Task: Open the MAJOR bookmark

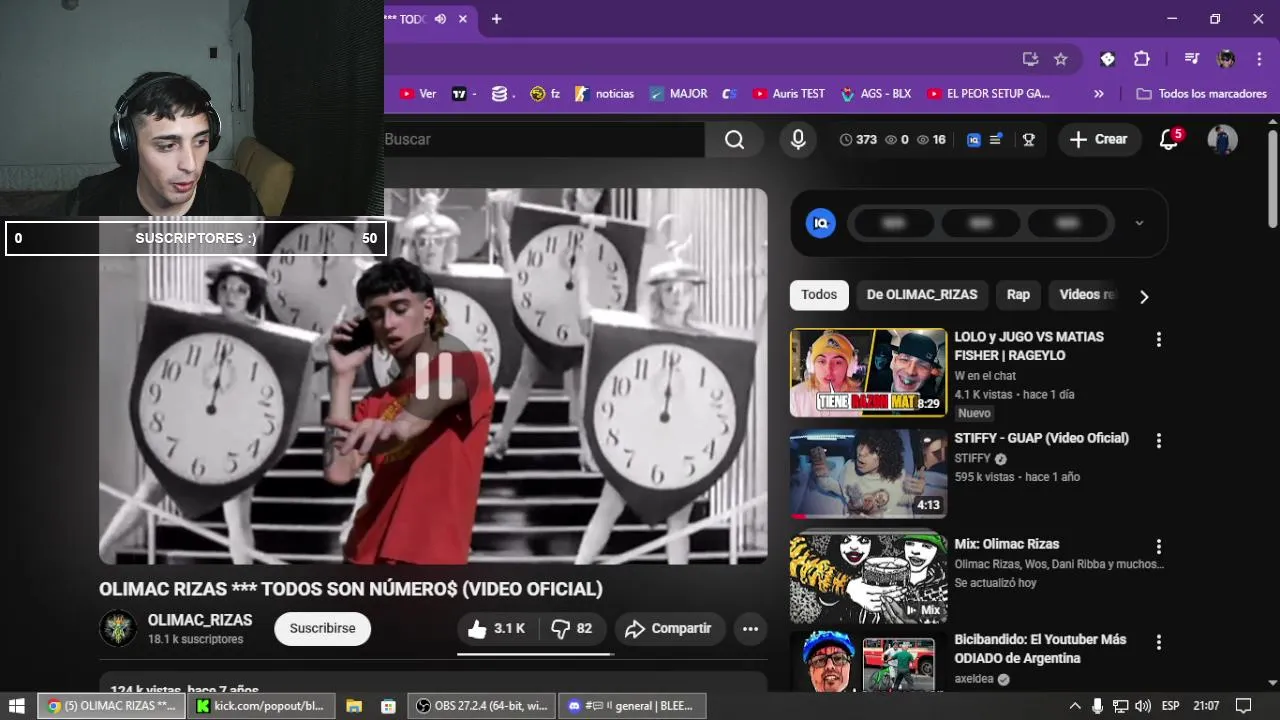Action: (678, 94)
